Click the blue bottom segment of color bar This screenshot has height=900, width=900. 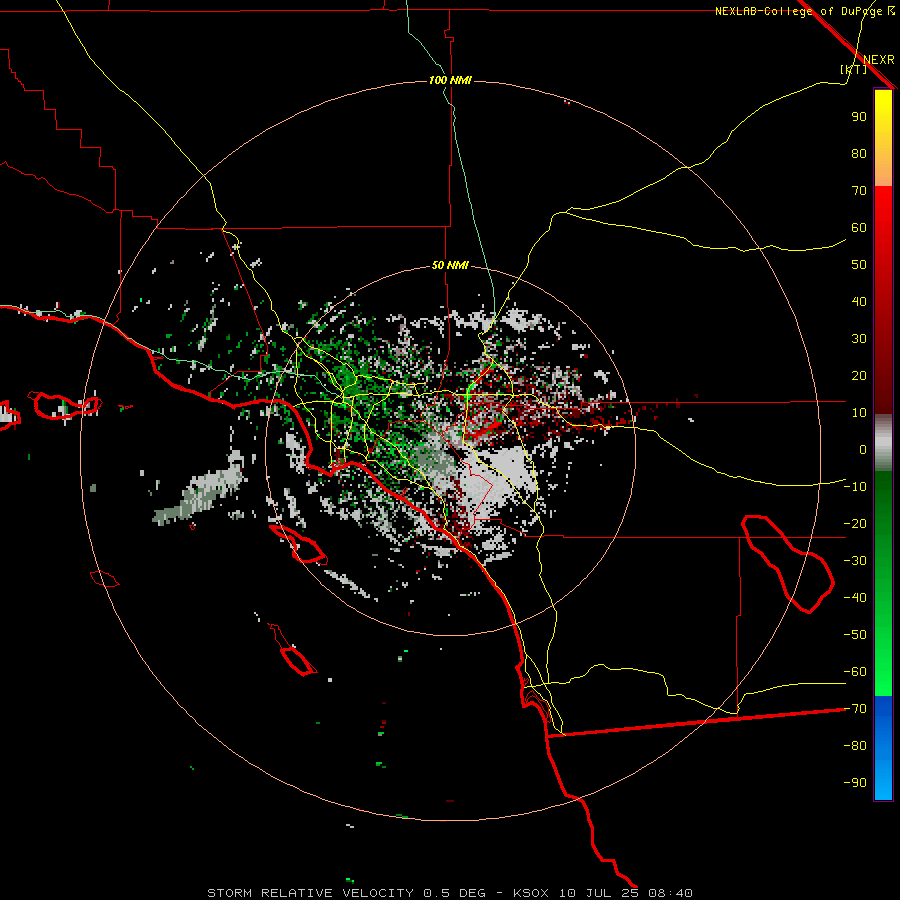[883, 748]
